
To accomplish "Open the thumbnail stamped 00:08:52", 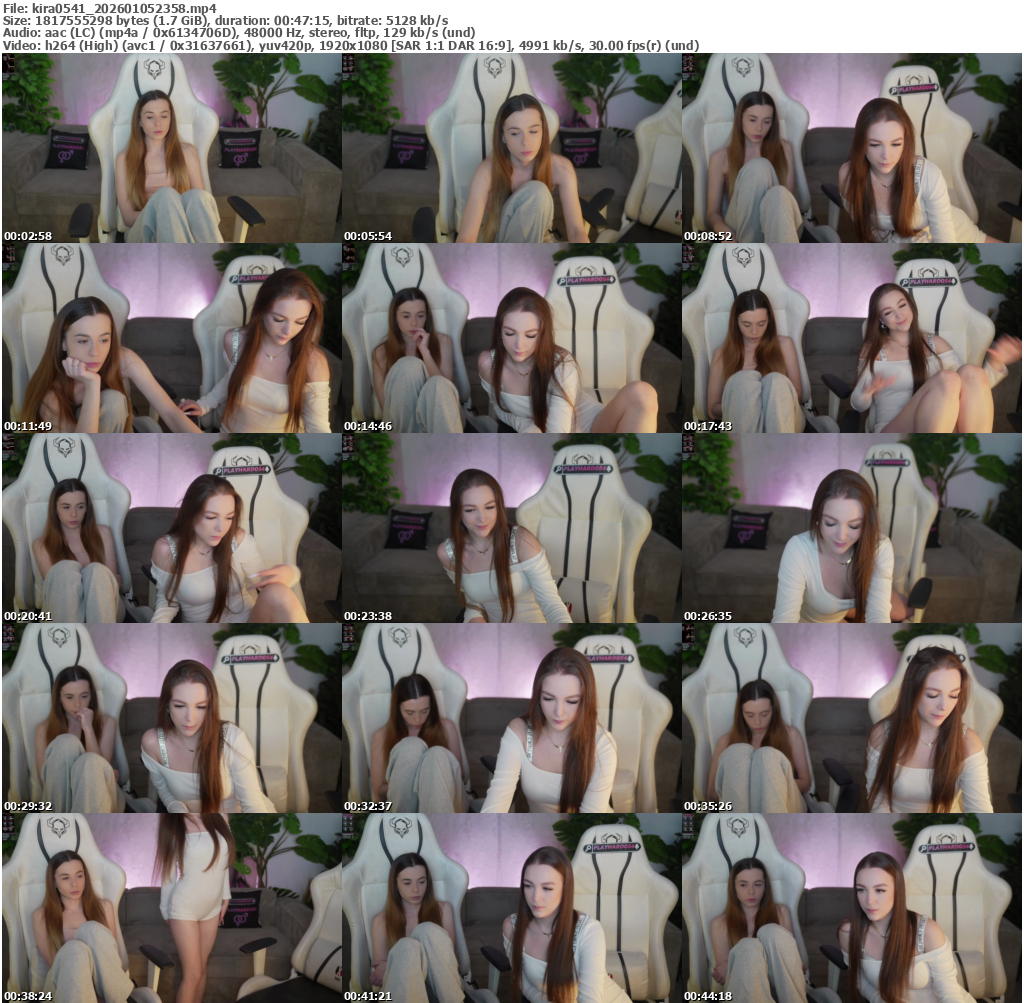I will pyautogui.click(x=852, y=148).
